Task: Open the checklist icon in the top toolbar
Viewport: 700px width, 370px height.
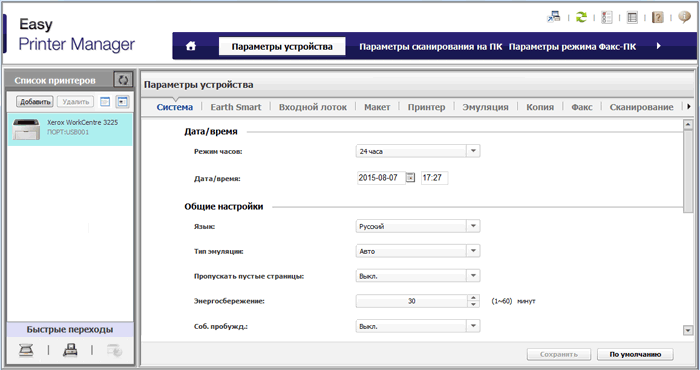Action: (607, 17)
